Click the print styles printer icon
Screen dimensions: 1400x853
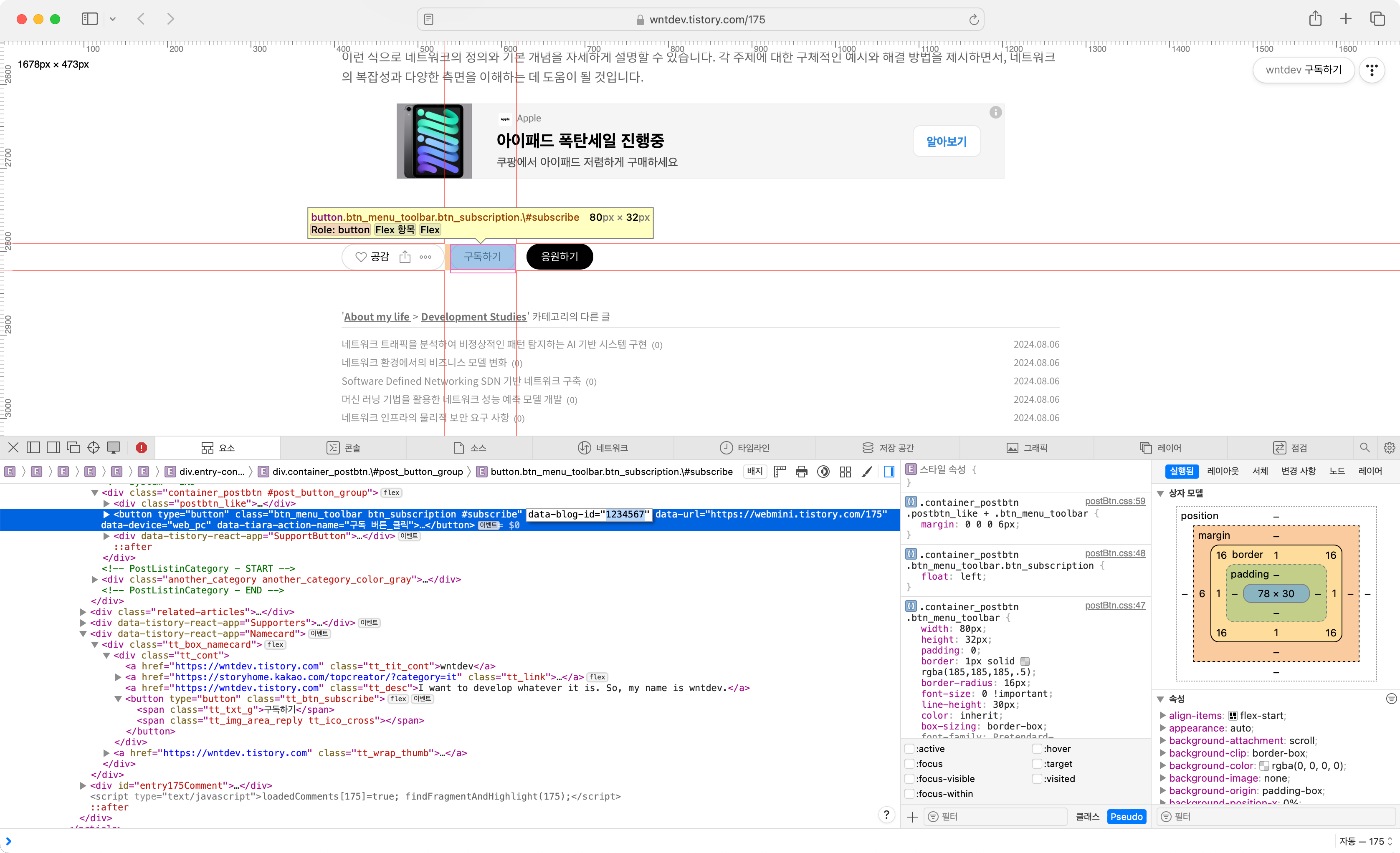[x=801, y=472]
